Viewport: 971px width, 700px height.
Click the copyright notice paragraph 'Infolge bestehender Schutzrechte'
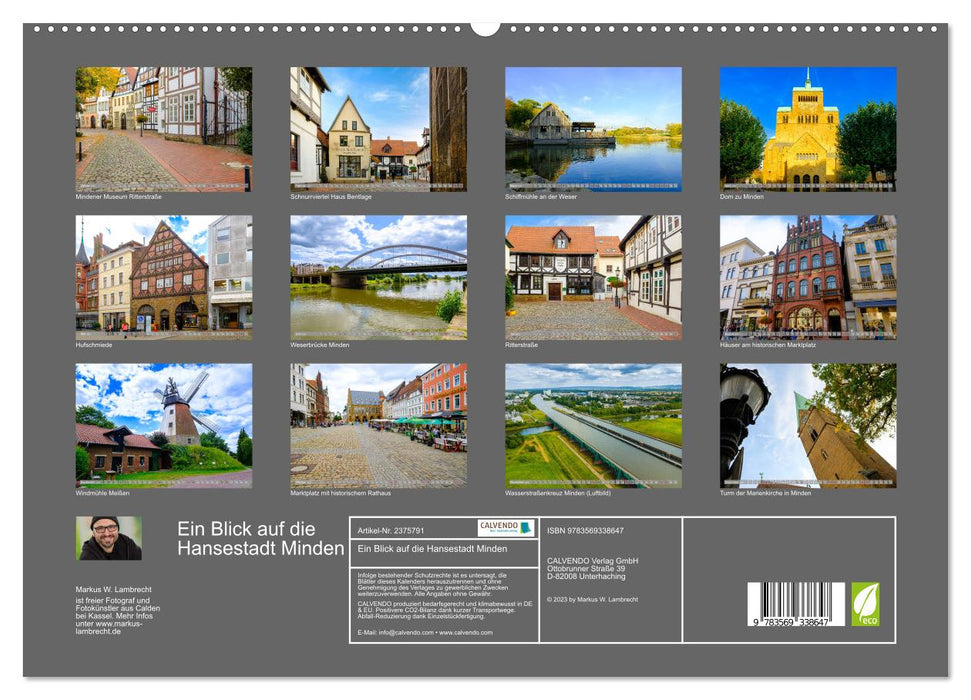(432, 584)
